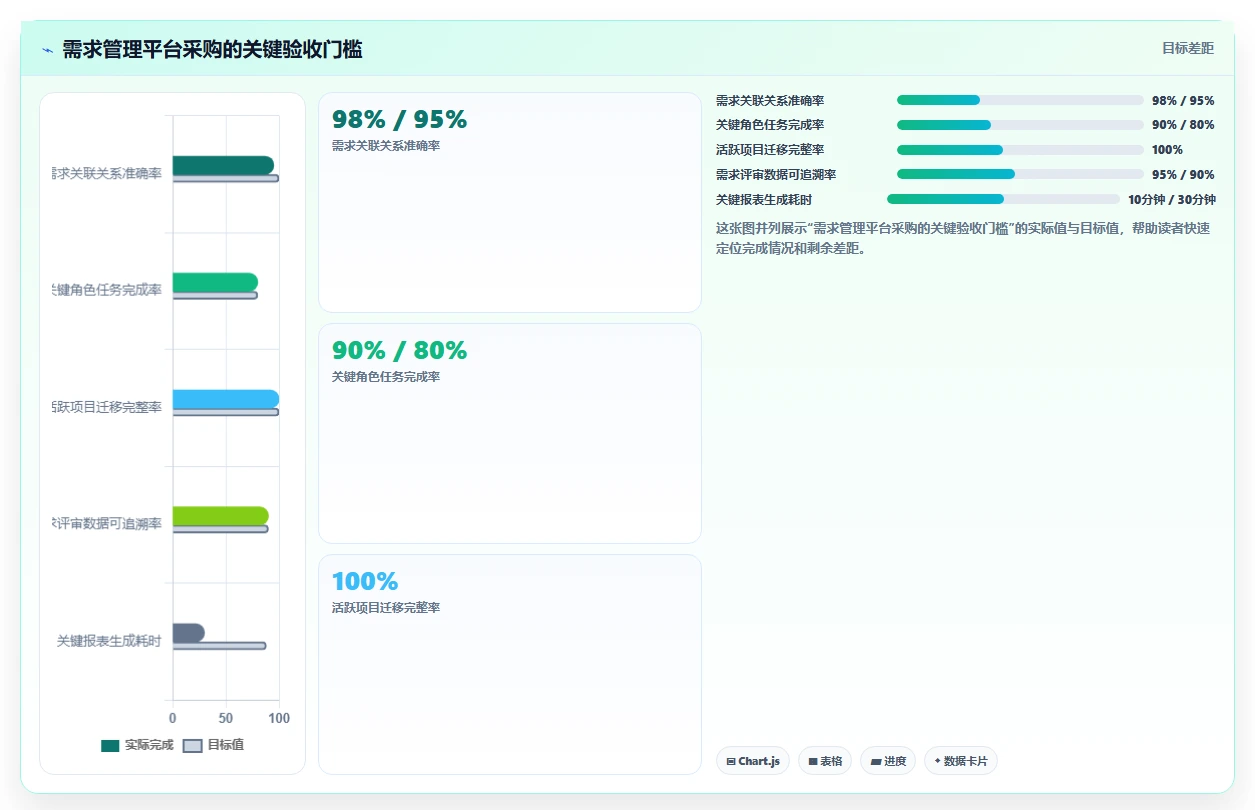Click 90% / 80% value in progress list

tap(1183, 125)
